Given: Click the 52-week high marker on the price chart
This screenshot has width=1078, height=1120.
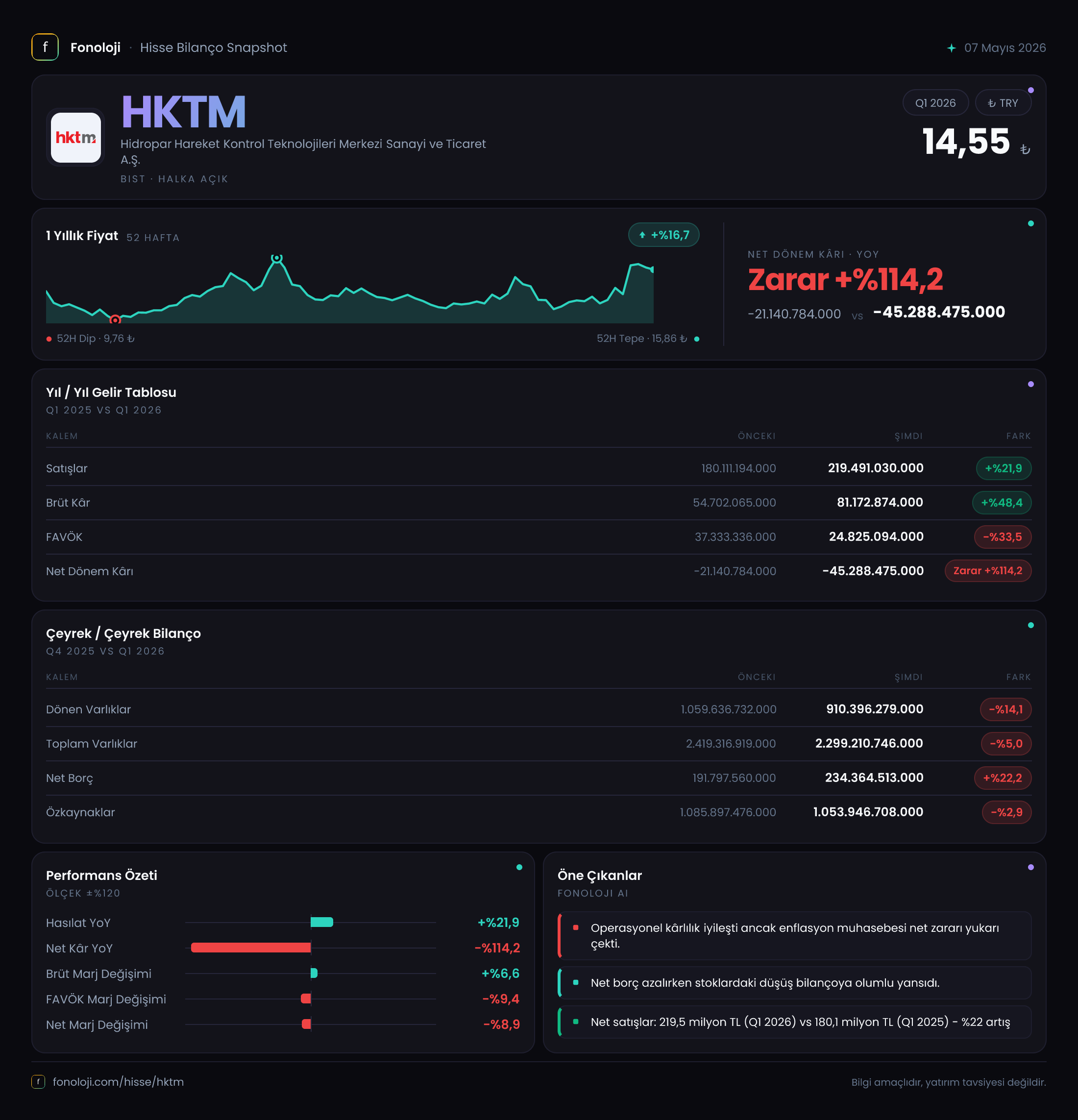Looking at the screenshot, I should (277, 258).
